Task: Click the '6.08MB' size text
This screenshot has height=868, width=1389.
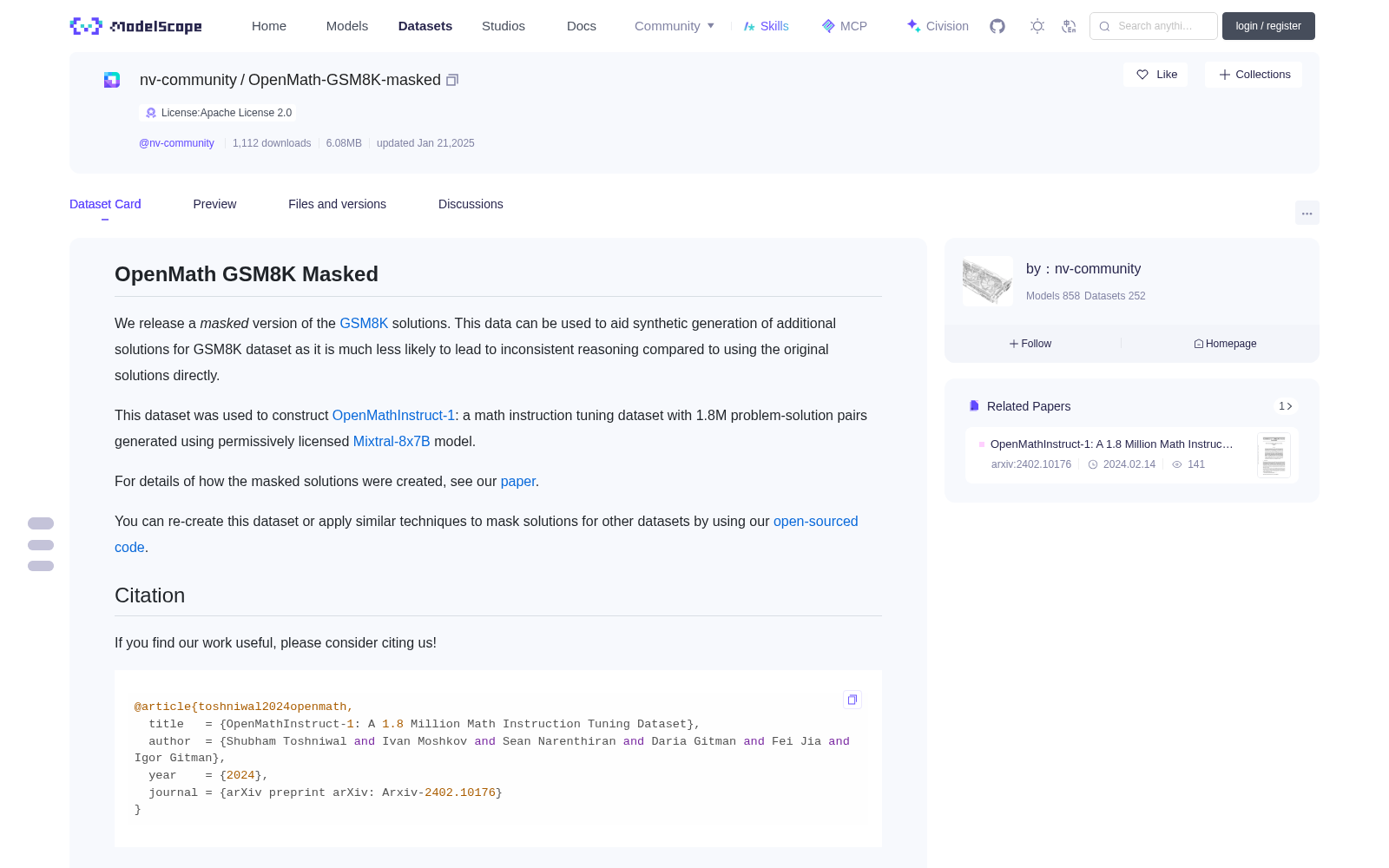Action: tap(344, 143)
